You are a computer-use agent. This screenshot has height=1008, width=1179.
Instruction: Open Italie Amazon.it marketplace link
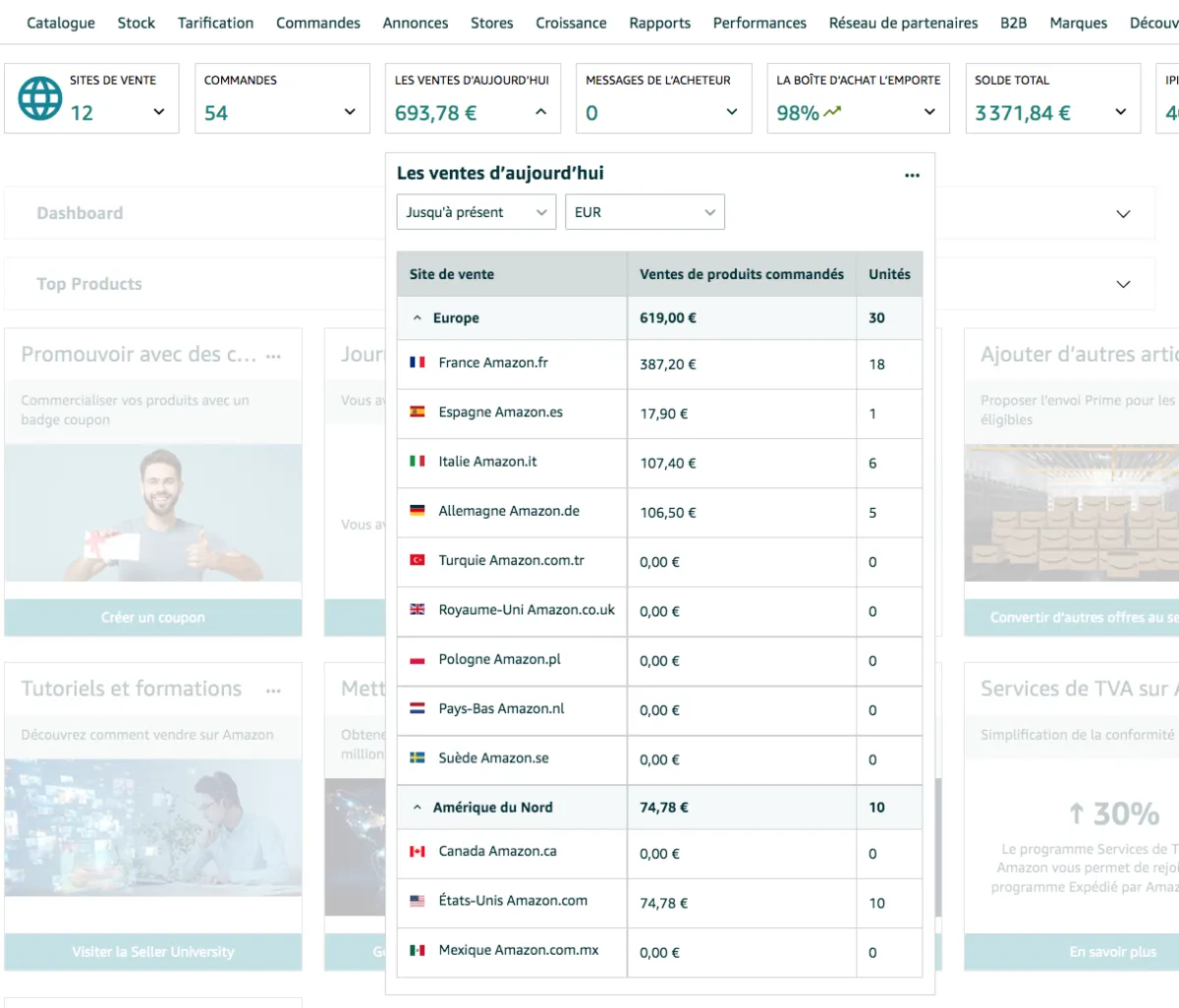pos(488,461)
